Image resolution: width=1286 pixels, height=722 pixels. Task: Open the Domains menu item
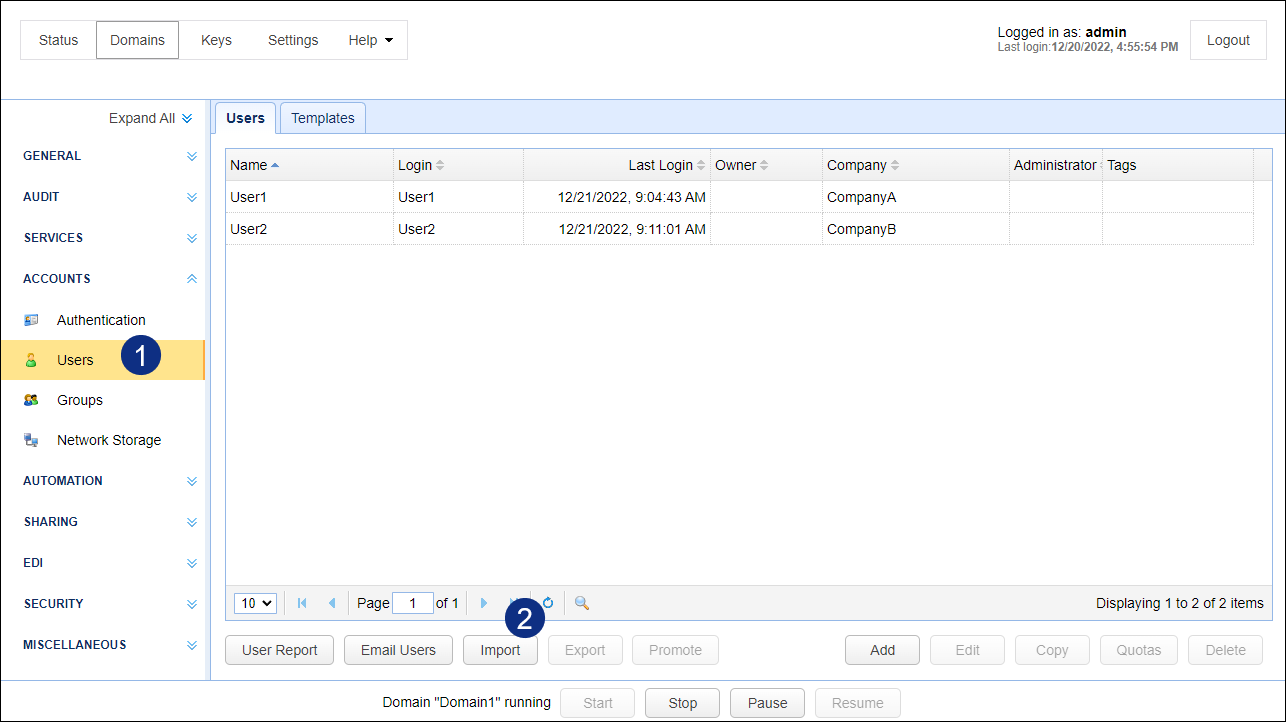click(x=137, y=40)
